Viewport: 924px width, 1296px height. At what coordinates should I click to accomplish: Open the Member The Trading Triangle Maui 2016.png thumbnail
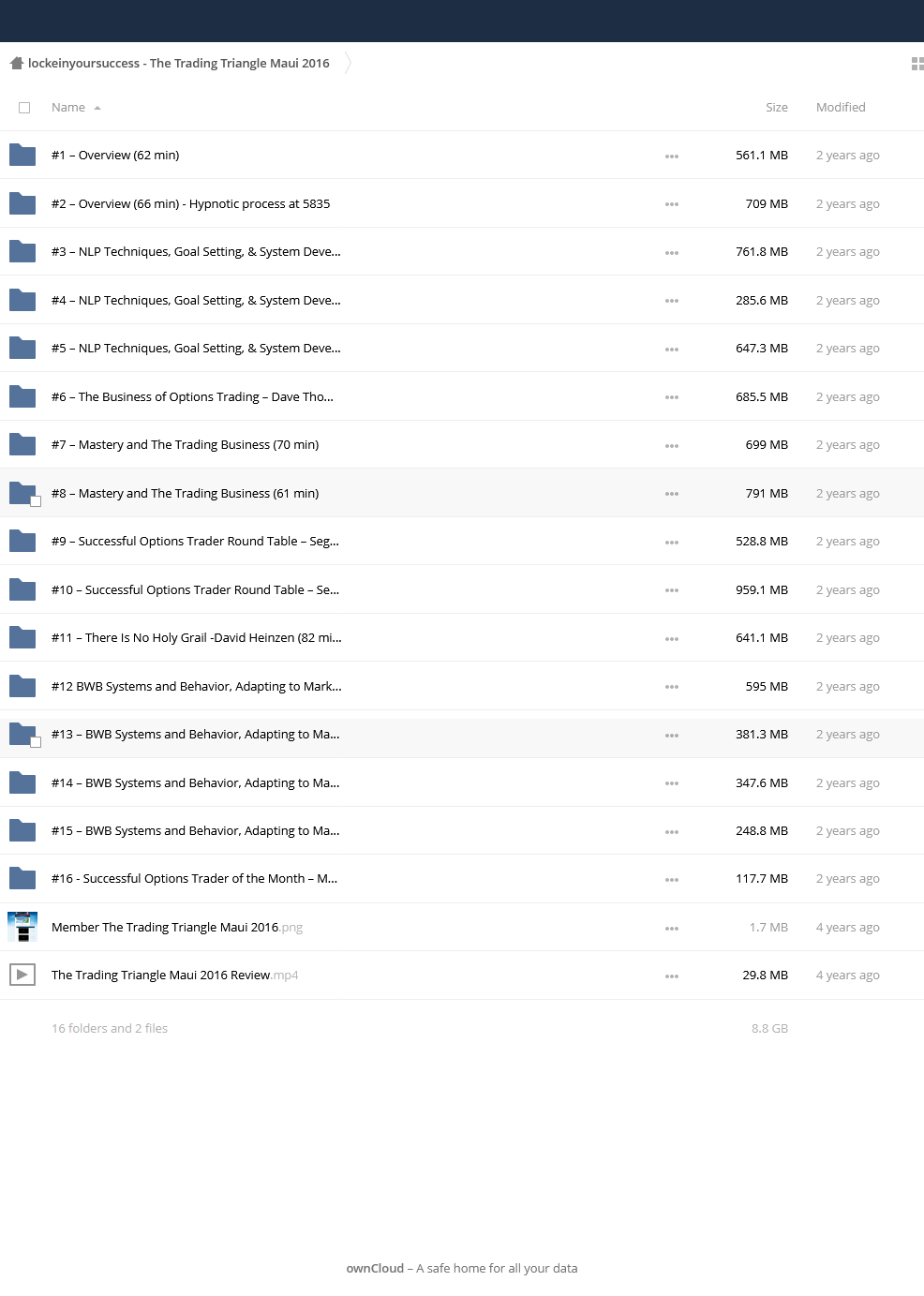22,927
